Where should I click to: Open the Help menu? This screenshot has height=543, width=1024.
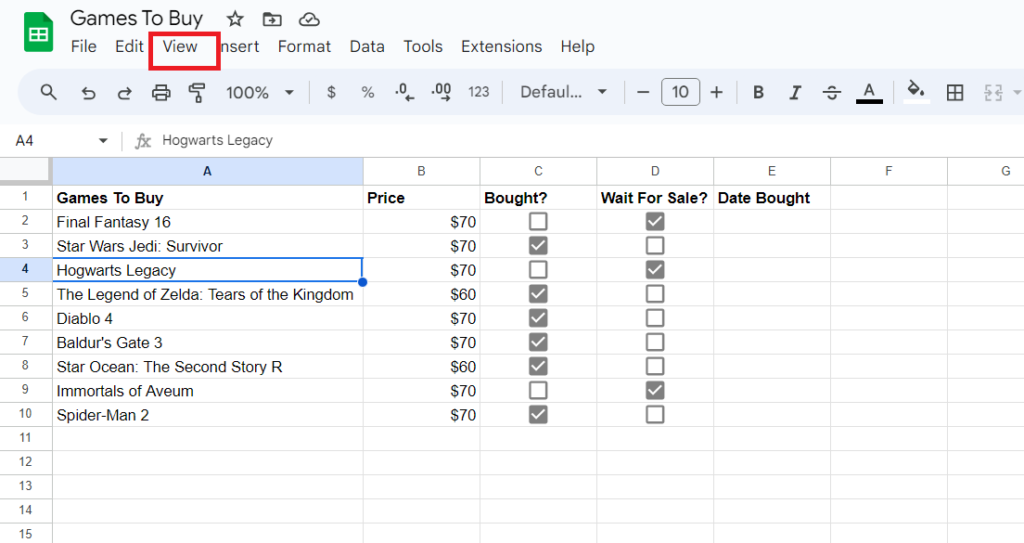click(577, 46)
